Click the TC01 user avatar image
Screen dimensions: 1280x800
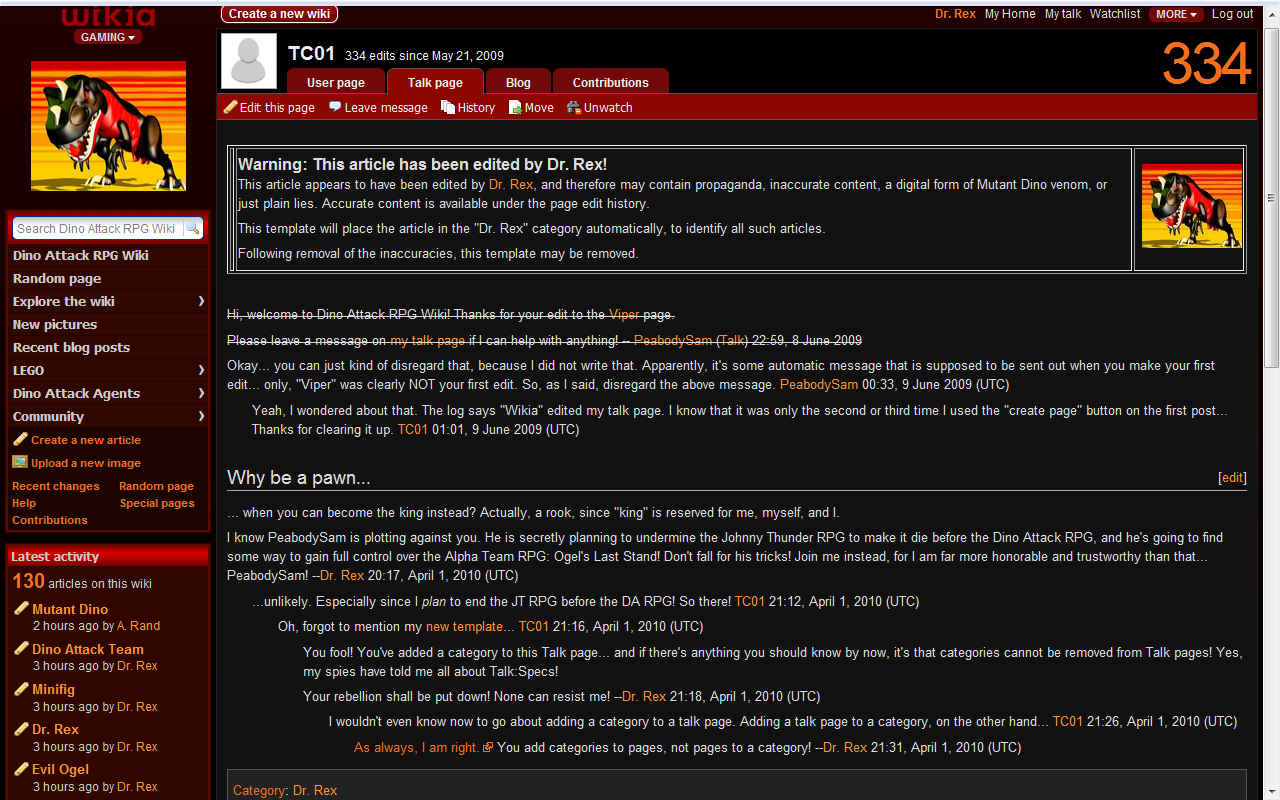[248, 61]
